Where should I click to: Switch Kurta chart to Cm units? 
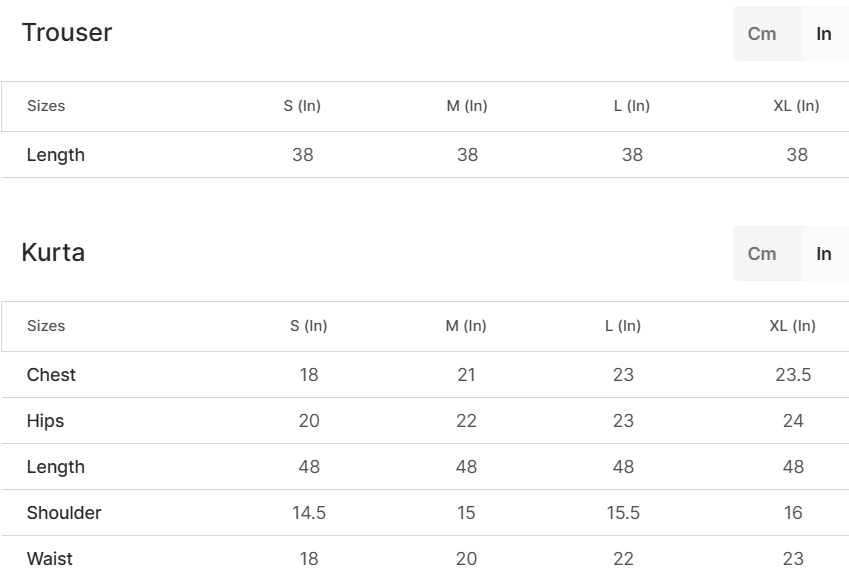(762, 253)
